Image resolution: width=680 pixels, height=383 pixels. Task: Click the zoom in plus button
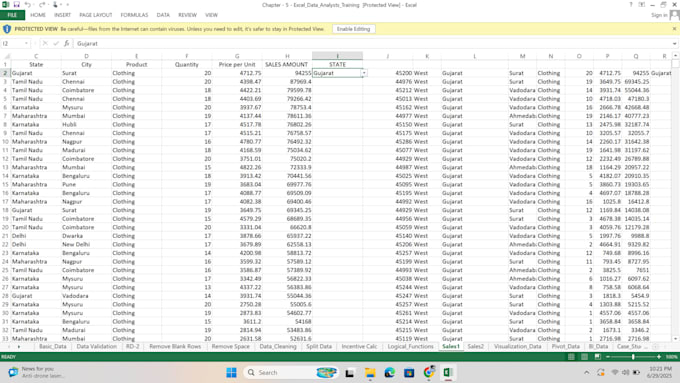click(659, 357)
